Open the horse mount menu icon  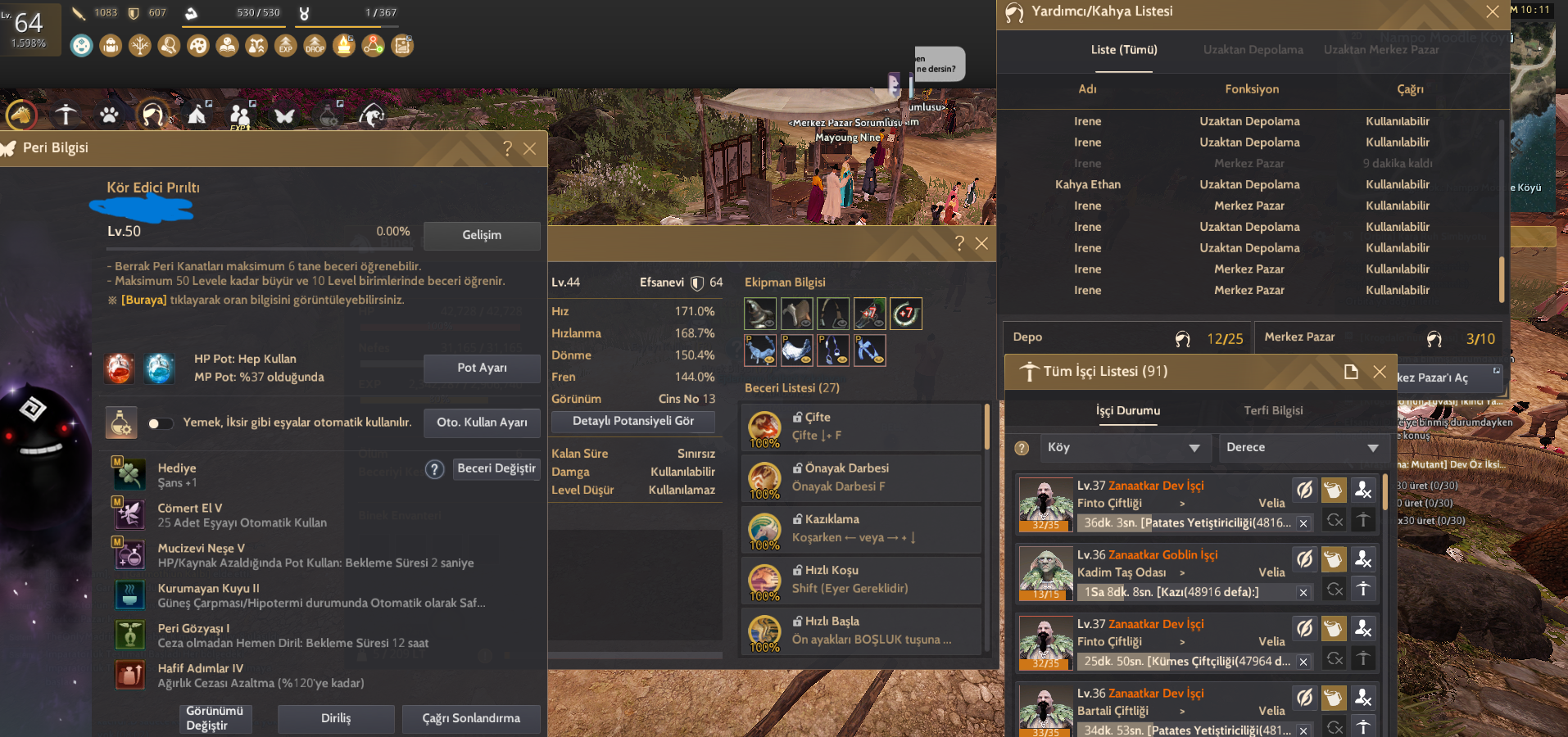[21, 115]
